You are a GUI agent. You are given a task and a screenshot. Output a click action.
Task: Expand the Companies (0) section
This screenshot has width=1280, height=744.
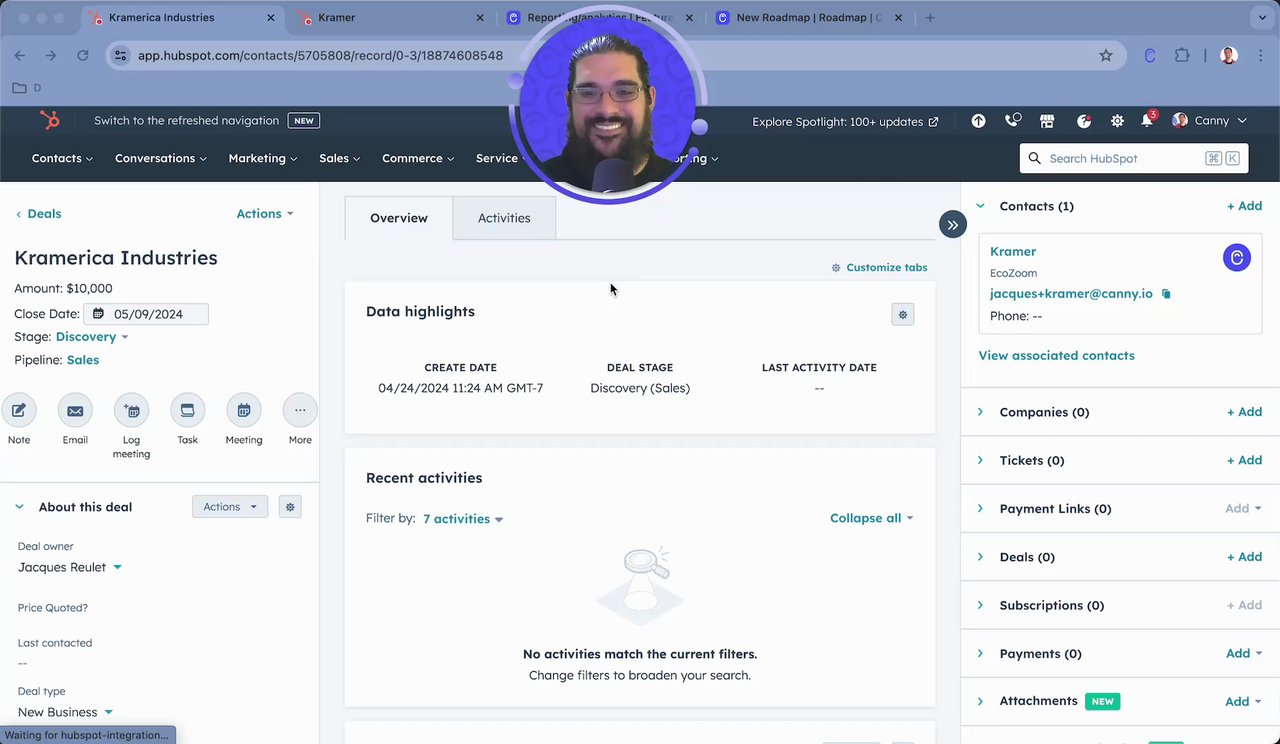[980, 412]
